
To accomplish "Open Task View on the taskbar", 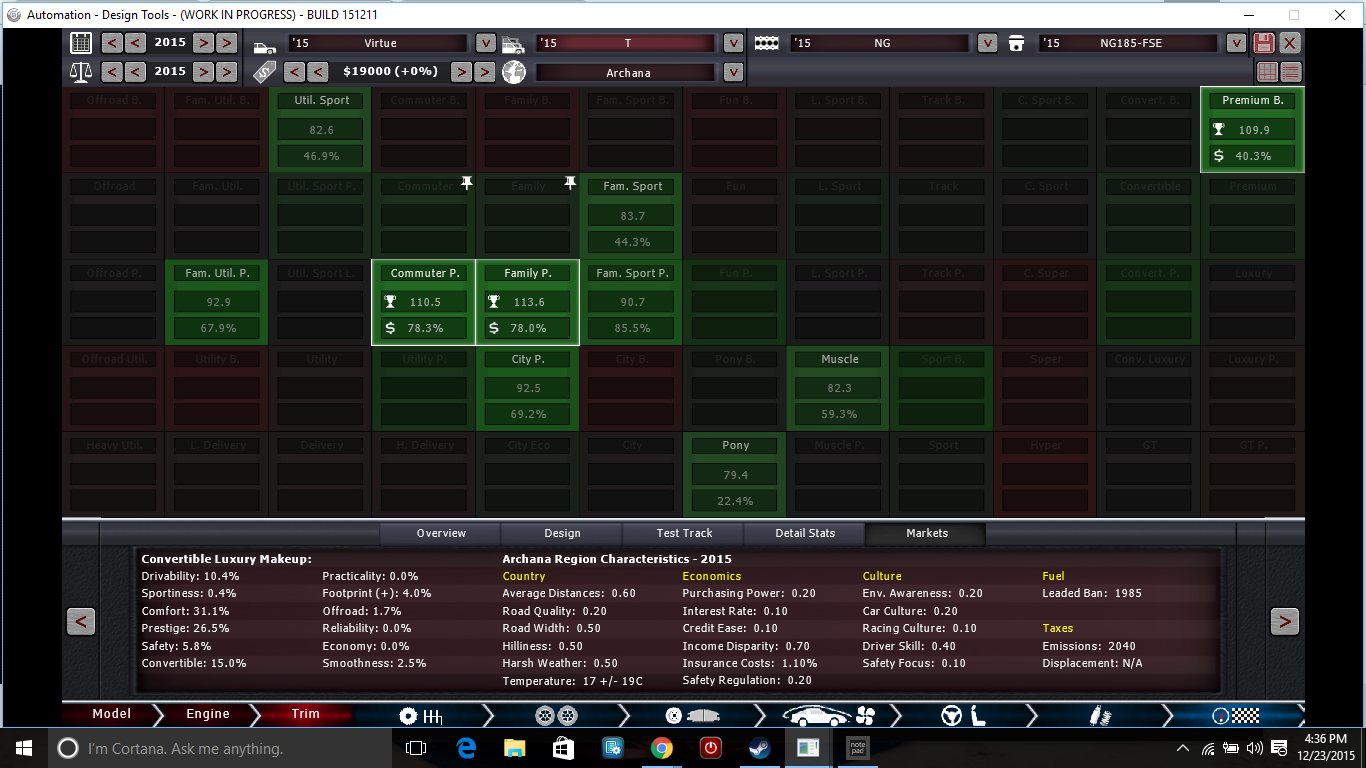I will tap(416, 748).
